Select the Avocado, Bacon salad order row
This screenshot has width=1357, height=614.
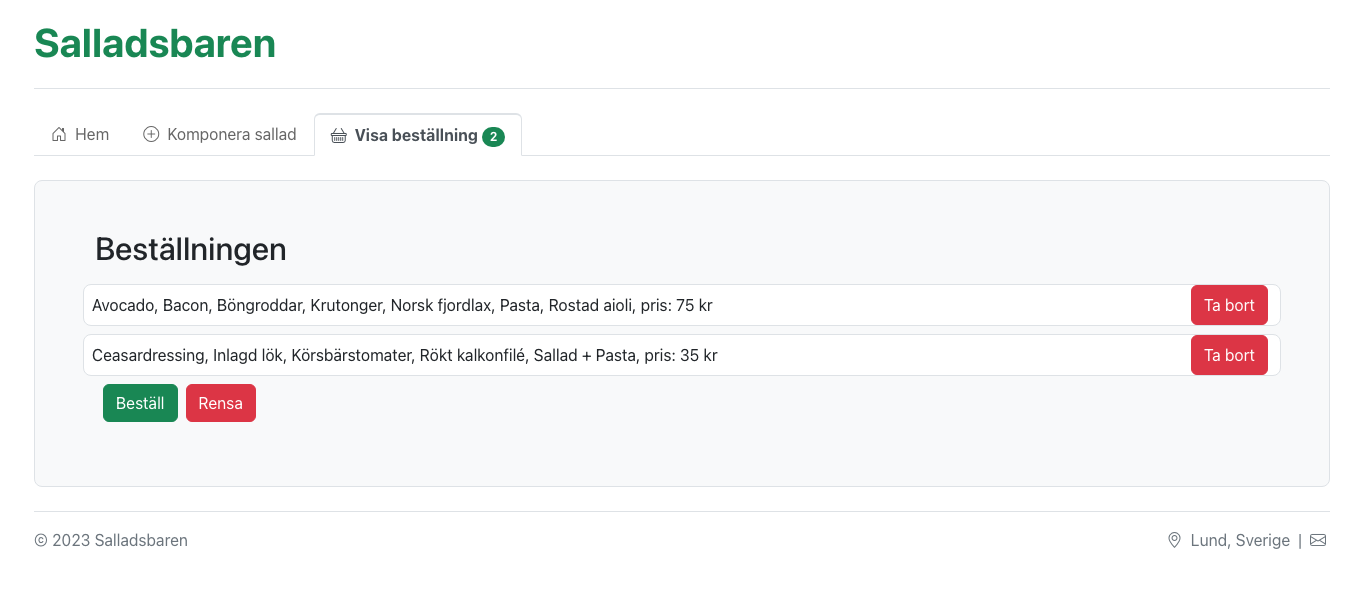(681, 305)
